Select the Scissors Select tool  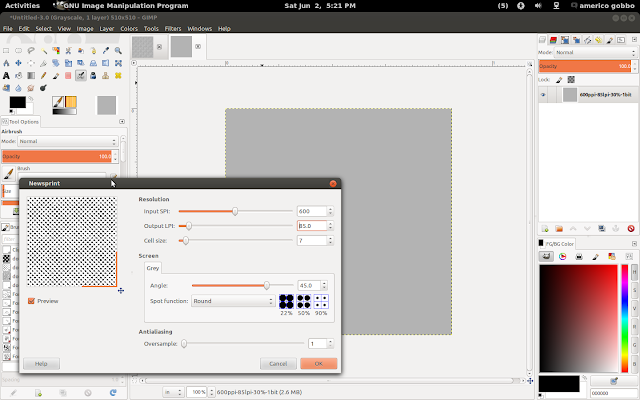pos(68,51)
